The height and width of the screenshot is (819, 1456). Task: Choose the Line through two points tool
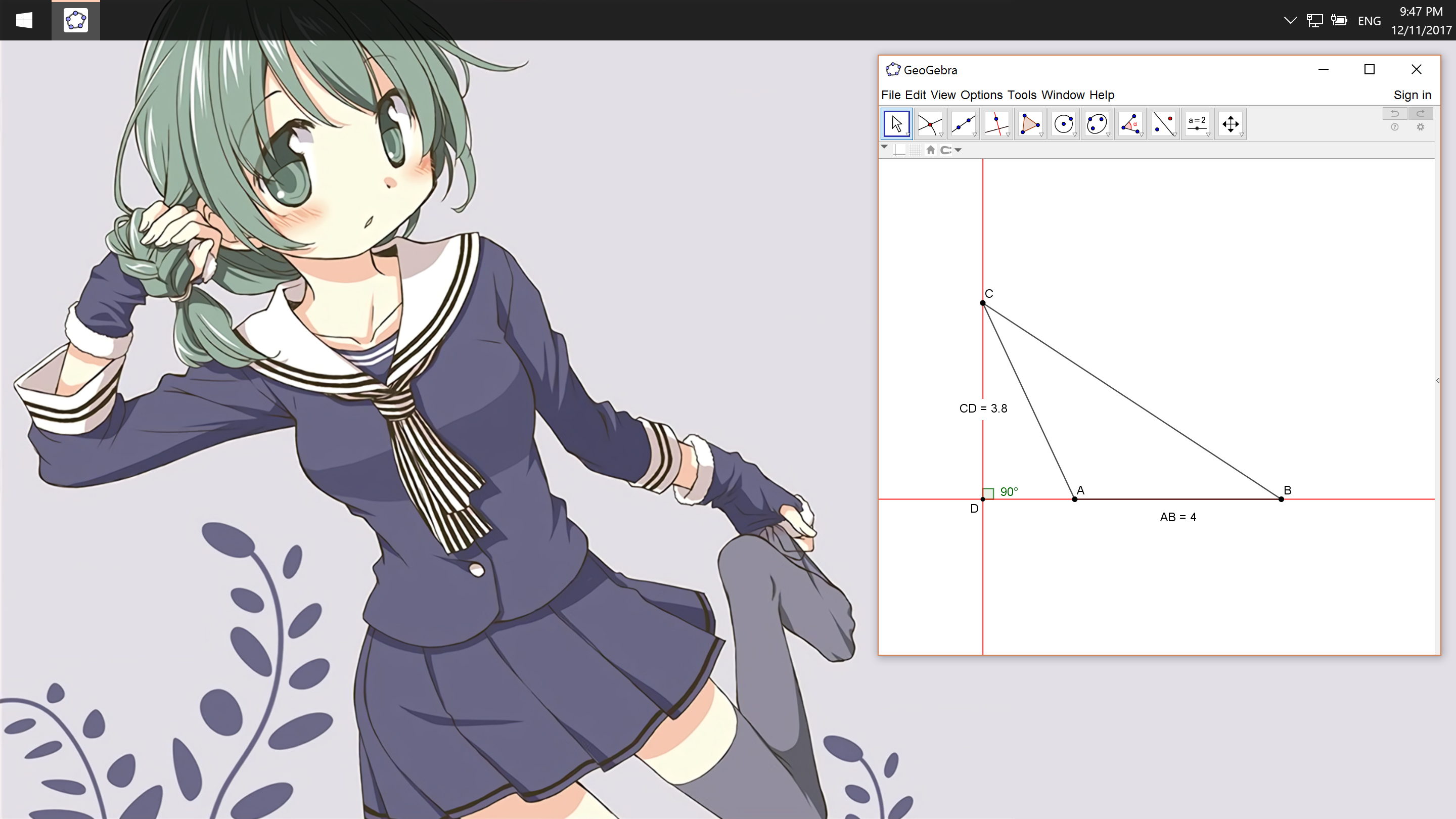click(x=963, y=124)
